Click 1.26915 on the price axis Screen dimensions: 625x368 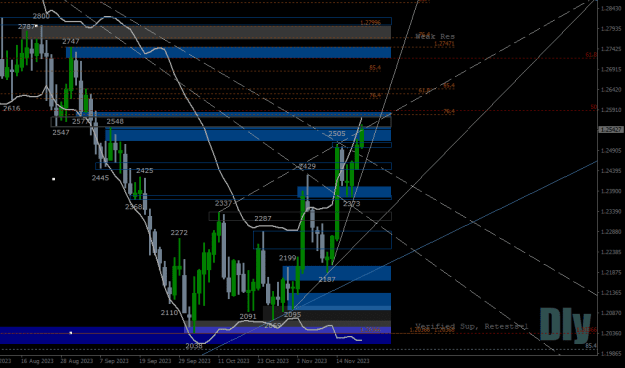tap(612, 69)
